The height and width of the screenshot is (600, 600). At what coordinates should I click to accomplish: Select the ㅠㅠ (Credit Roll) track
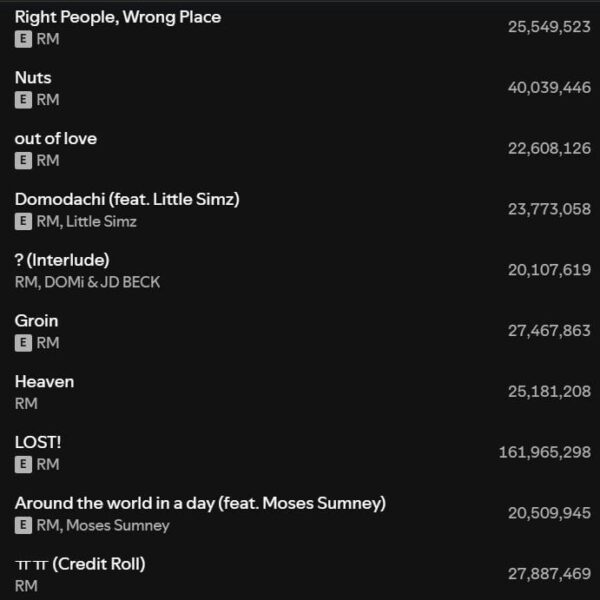pos(80,564)
